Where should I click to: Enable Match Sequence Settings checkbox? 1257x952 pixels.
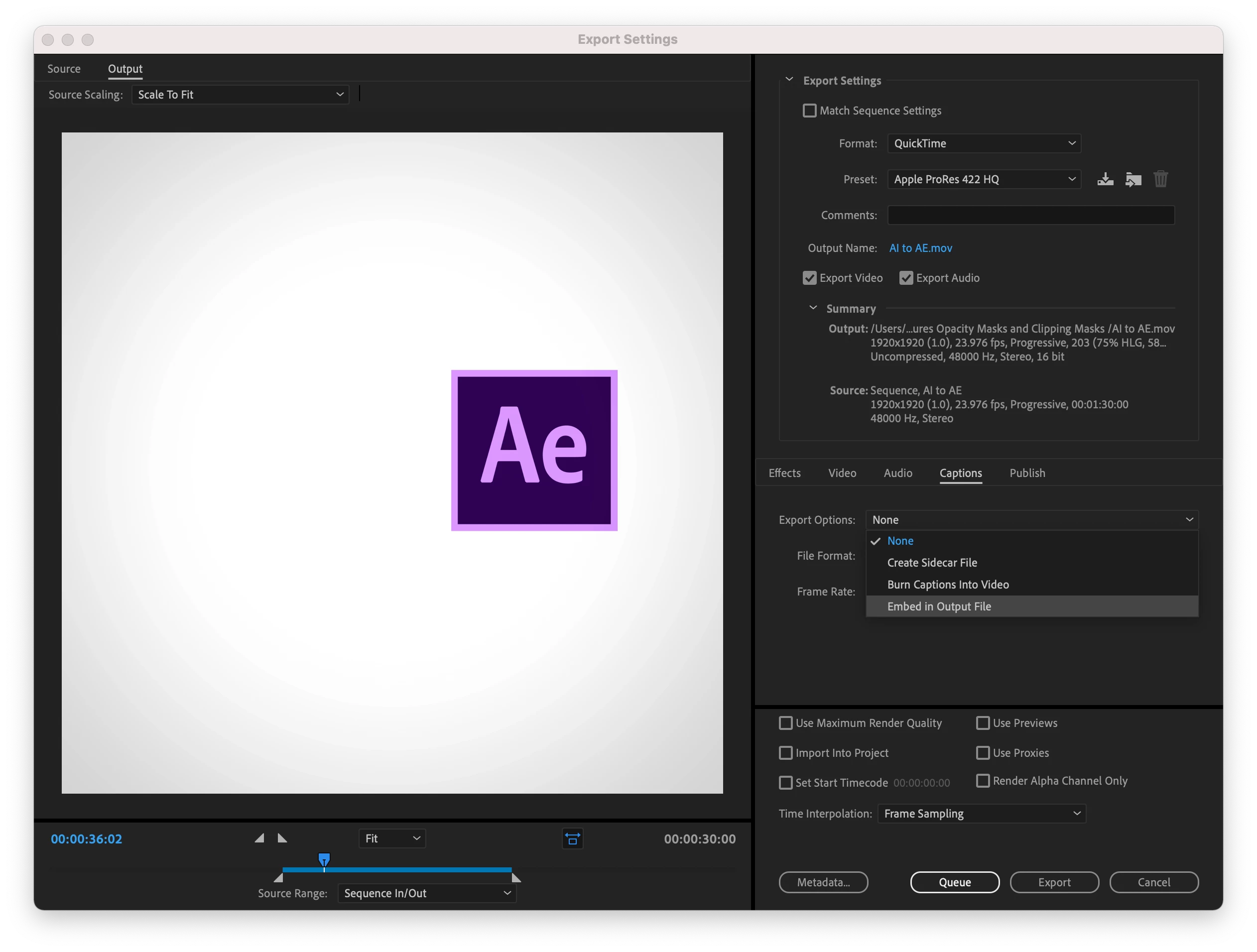coord(809,111)
